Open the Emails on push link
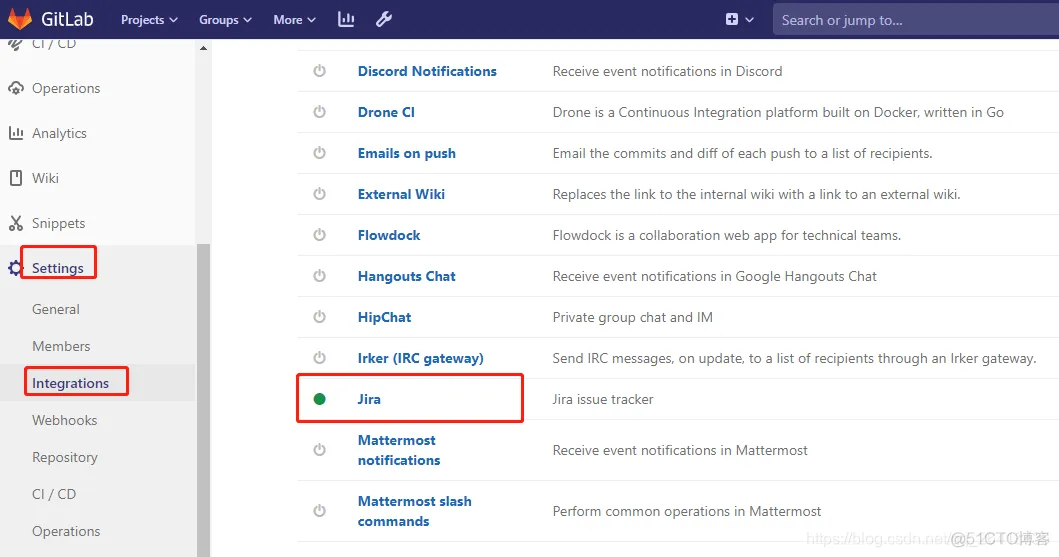1059x557 pixels. 407,153
